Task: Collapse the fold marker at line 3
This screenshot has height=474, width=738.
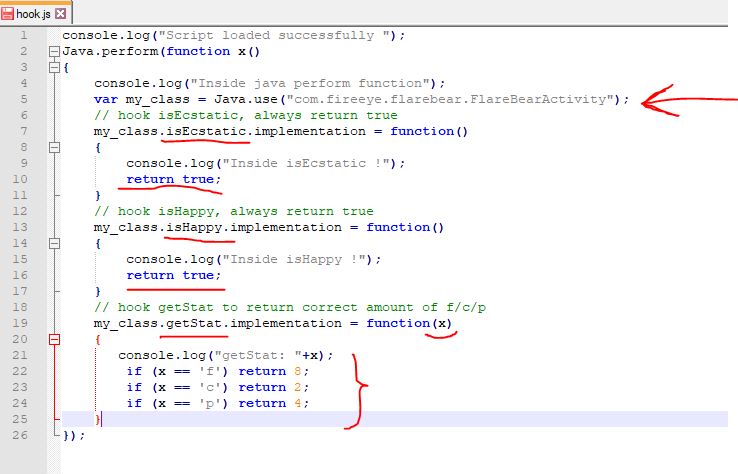Action: [x=55, y=67]
